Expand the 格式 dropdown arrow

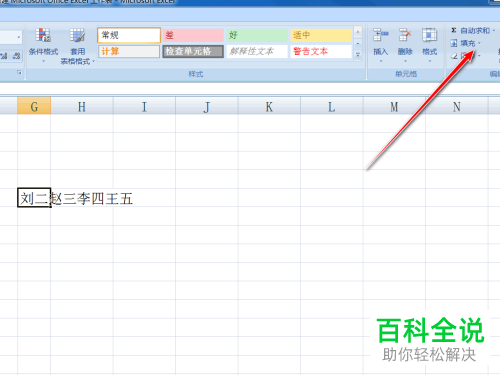tap(429, 61)
